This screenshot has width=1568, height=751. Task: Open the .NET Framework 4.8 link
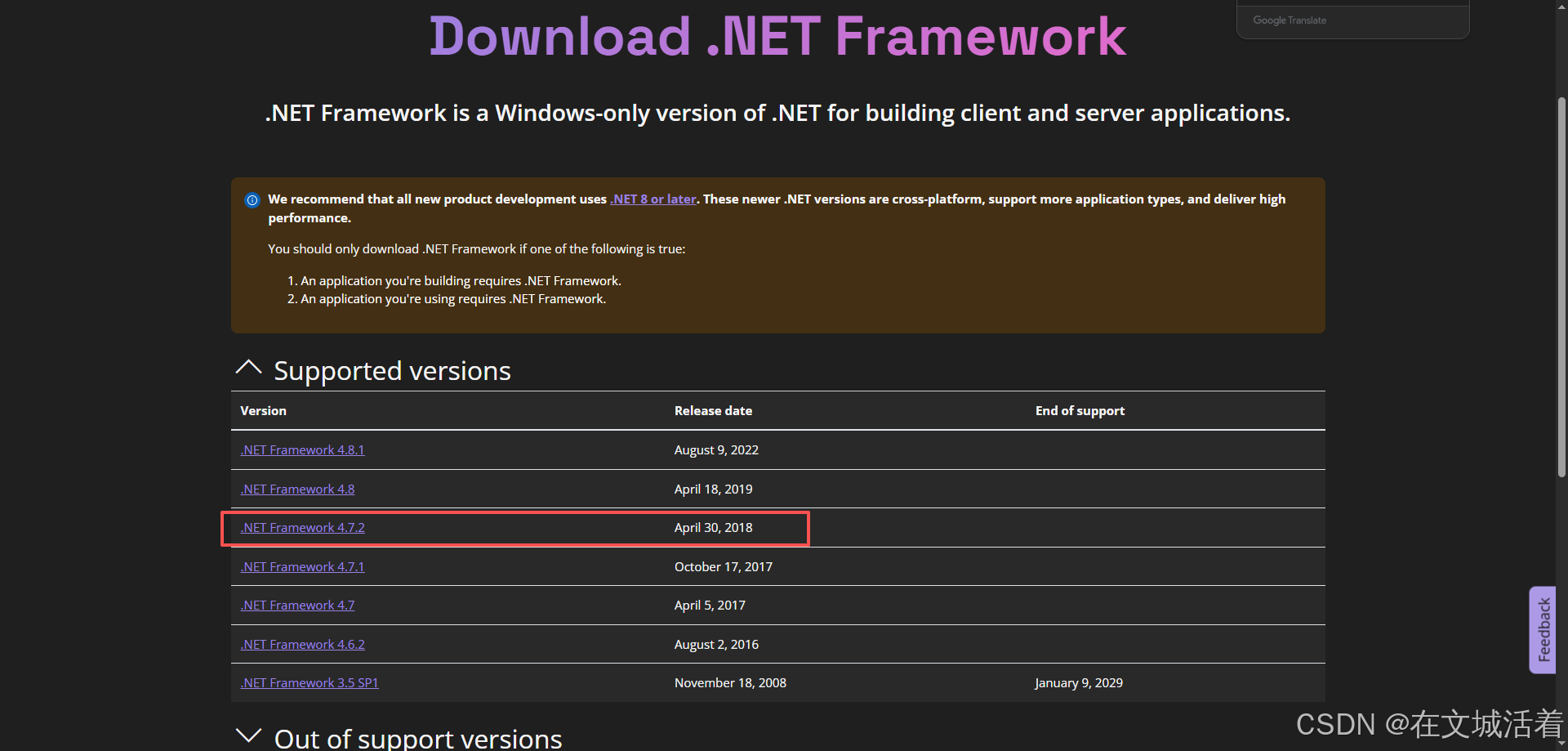297,489
